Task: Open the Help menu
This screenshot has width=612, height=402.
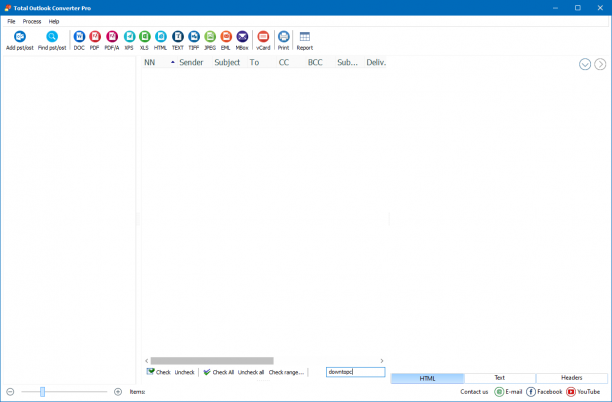Action: pyautogui.click(x=54, y=21)
